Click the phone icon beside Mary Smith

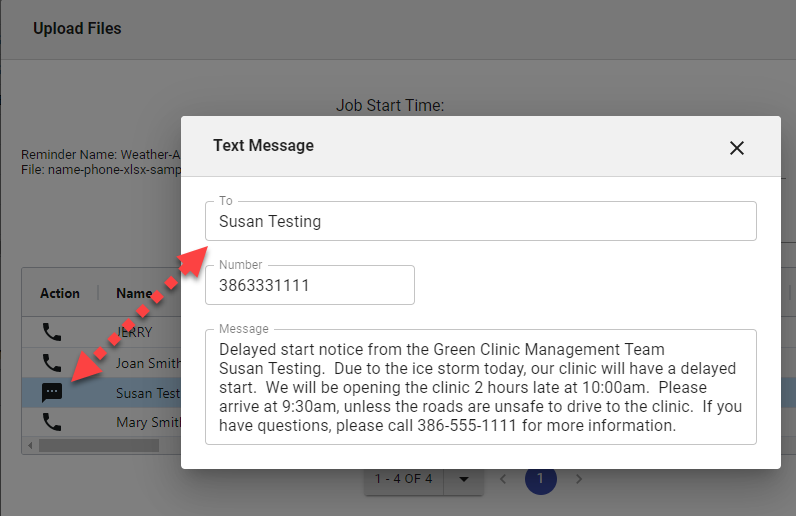(x=52, y=422)
